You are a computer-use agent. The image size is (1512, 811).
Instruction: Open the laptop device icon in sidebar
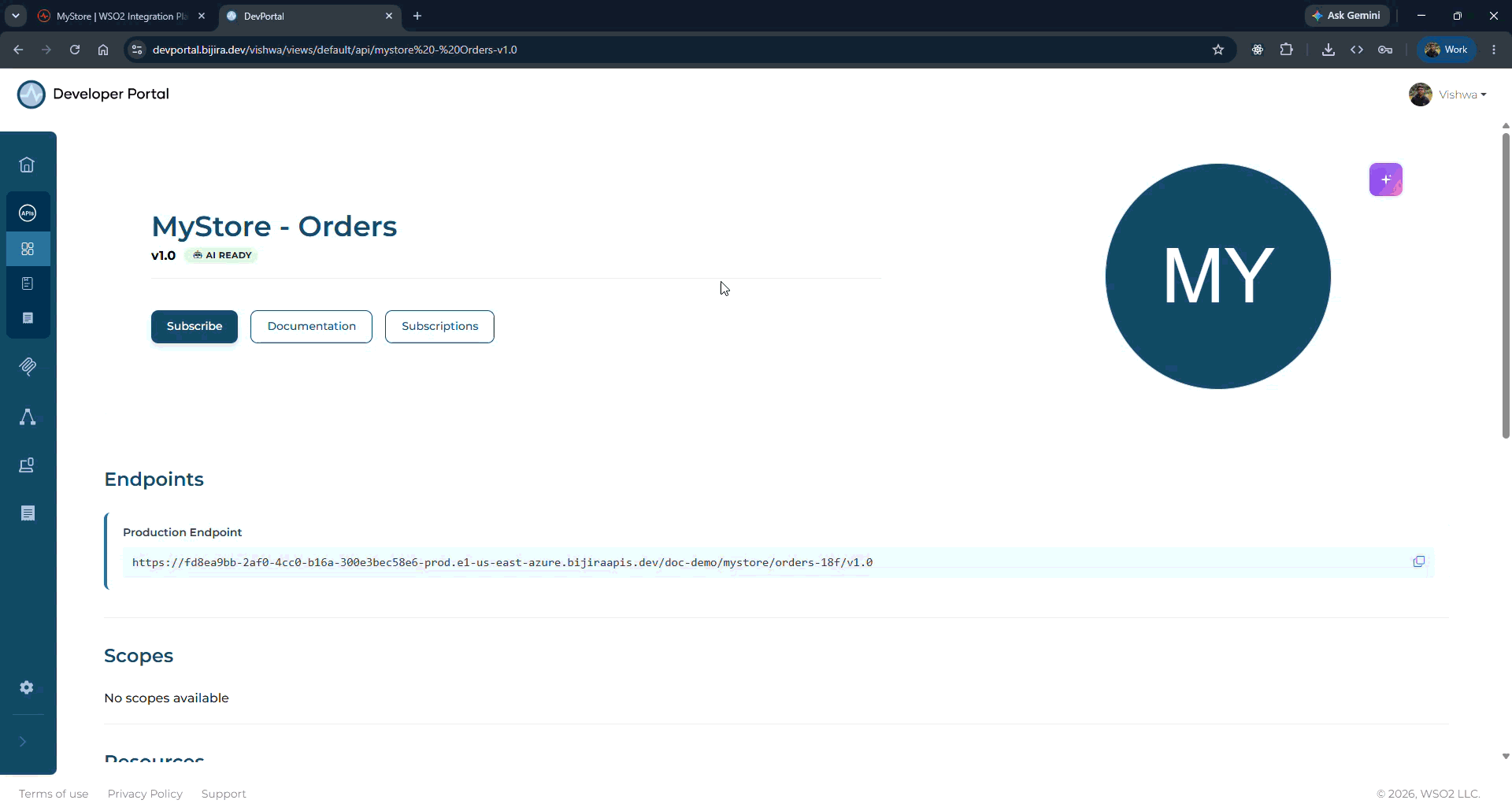pos(28,465)
